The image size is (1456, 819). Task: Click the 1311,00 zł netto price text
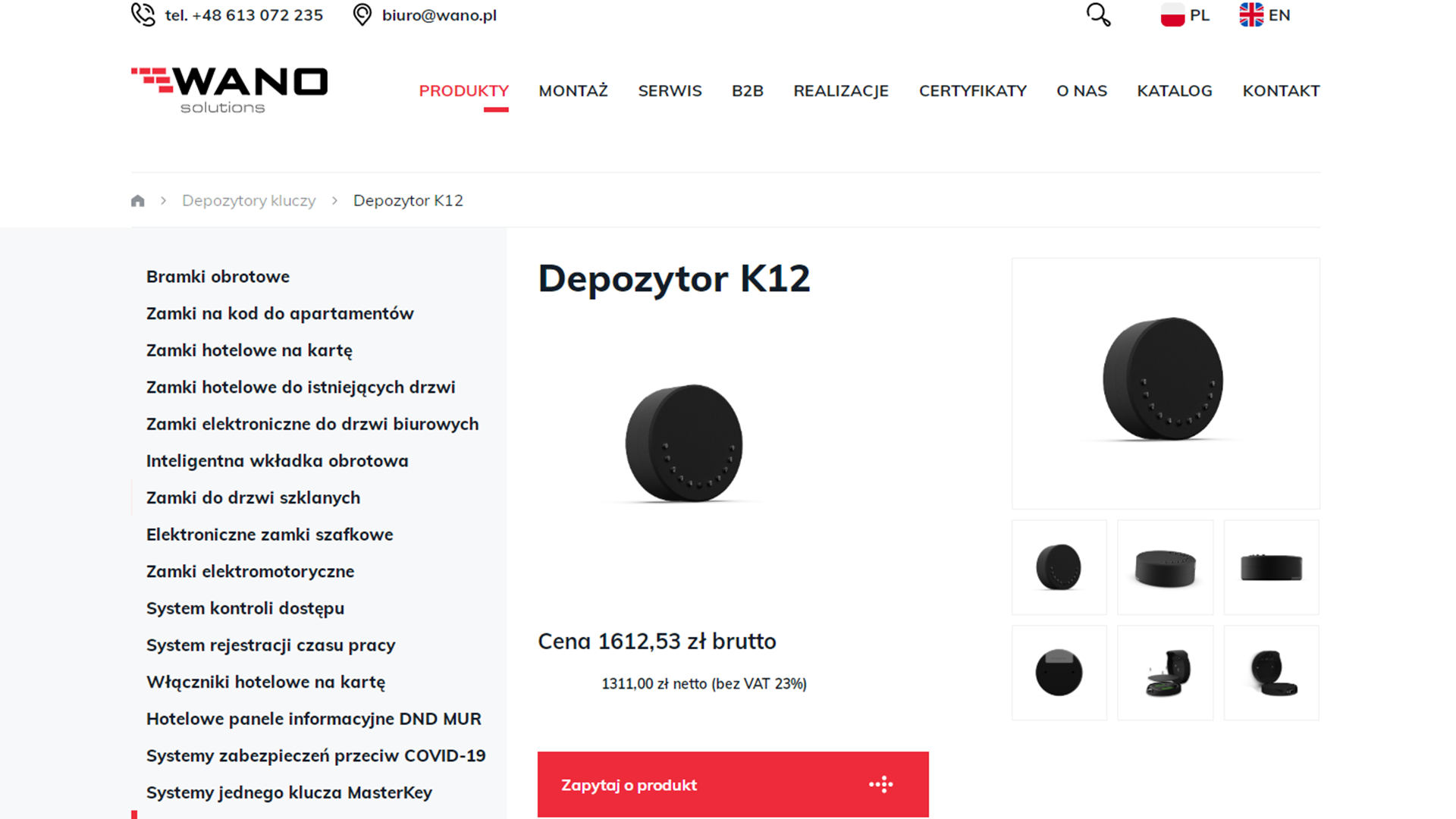704,684
